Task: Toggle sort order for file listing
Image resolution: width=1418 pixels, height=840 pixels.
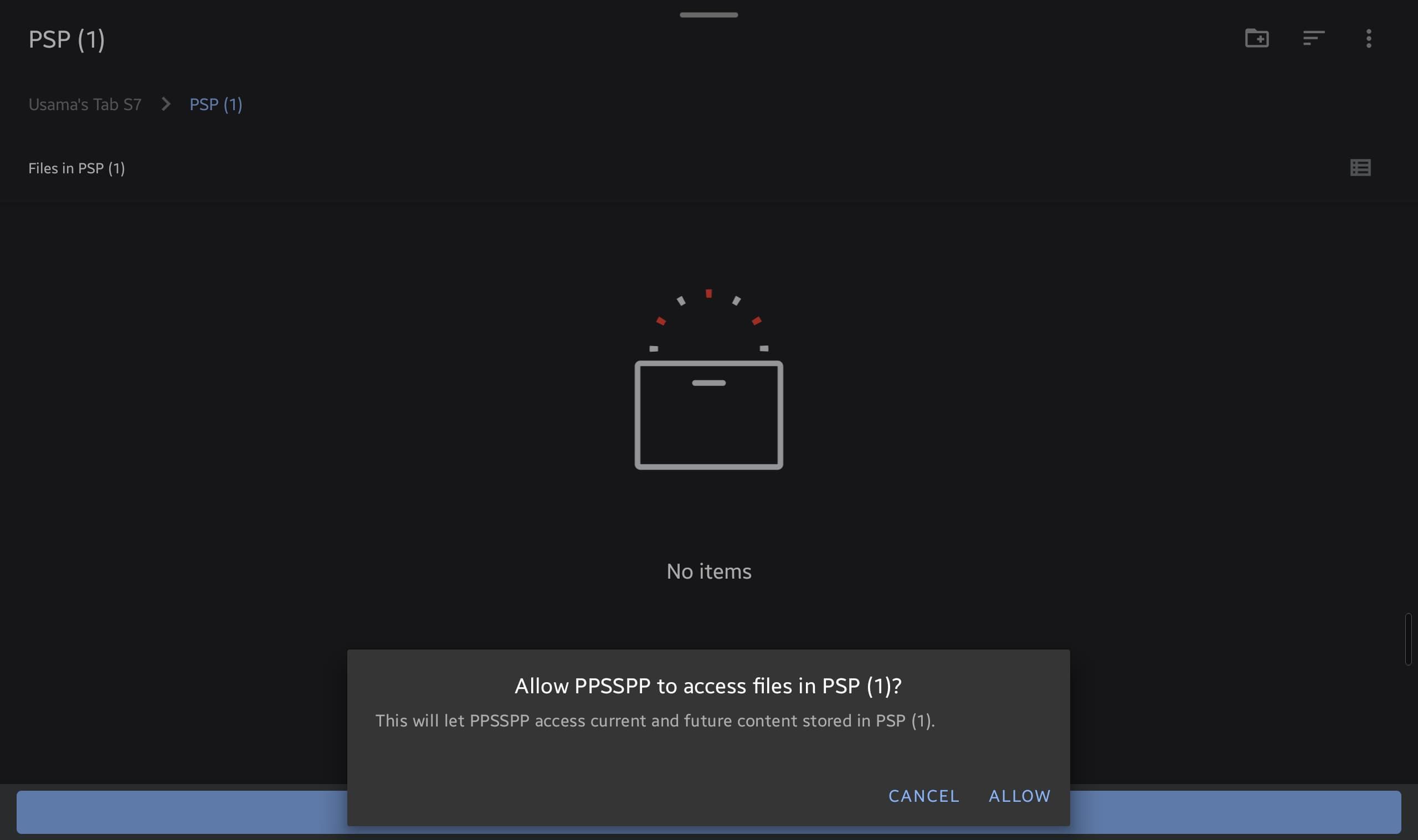Action: [1313, 37]
